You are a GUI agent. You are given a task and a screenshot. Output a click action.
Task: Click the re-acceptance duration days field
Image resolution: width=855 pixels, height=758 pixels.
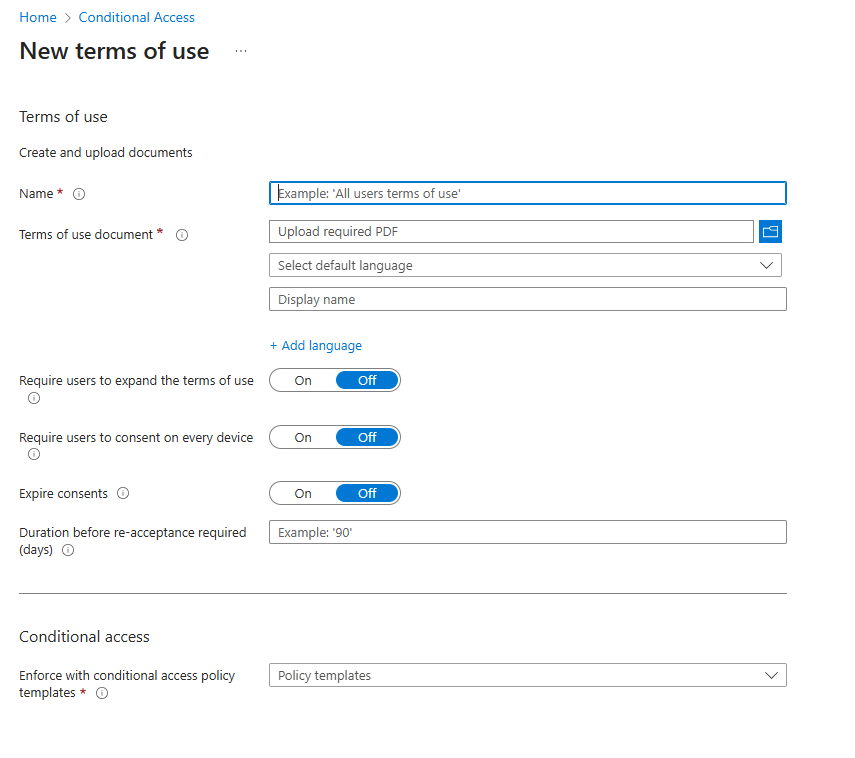(527, 532)
